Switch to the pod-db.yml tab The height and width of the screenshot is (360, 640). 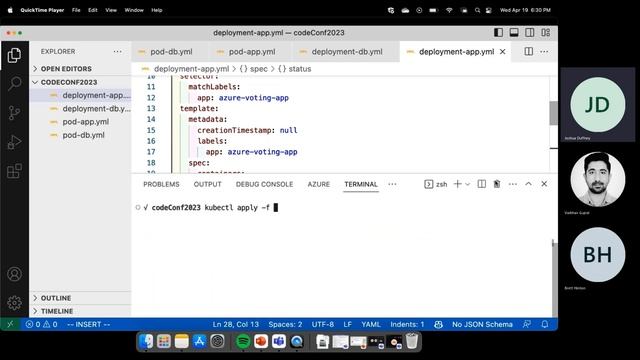(x=171, y=51)
